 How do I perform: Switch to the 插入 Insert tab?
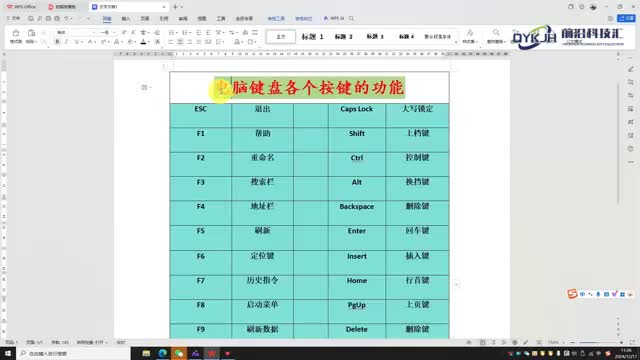[126, 19]
